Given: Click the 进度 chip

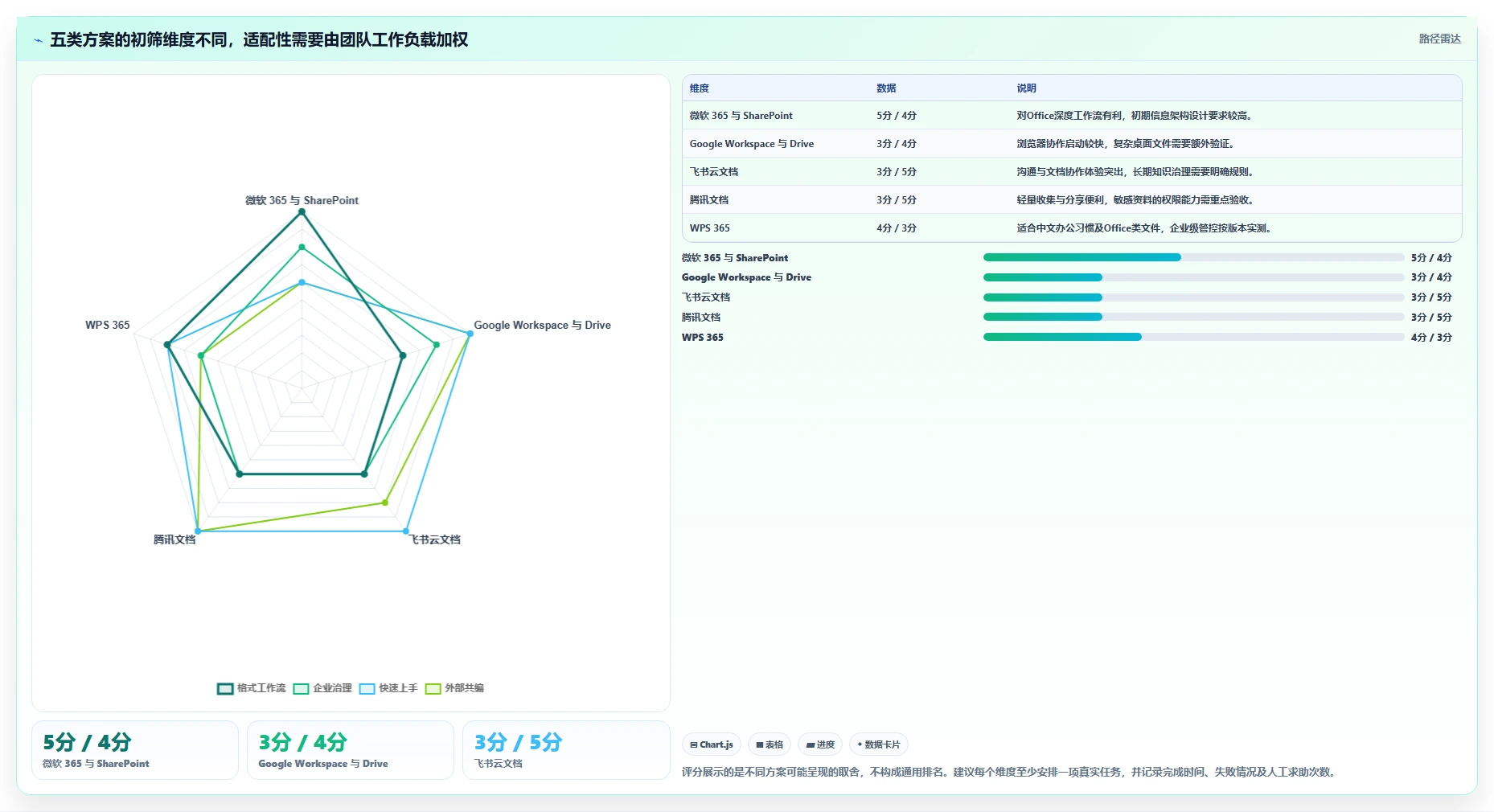Looking at the screenshot, I should pos(820,744).
